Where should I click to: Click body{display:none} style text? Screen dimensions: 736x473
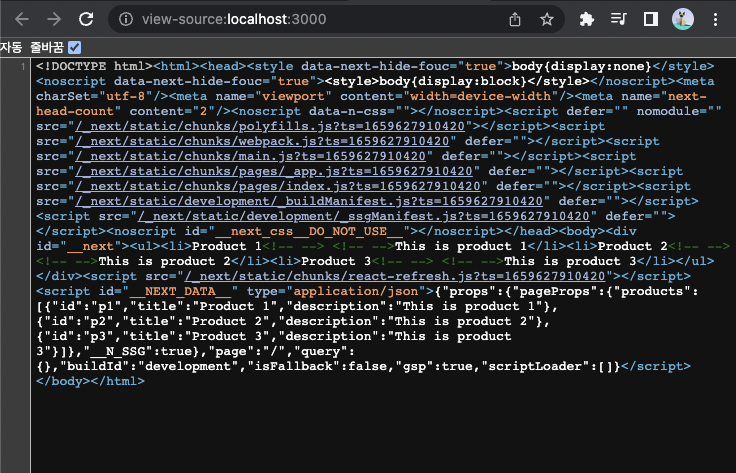coord(582,66)
